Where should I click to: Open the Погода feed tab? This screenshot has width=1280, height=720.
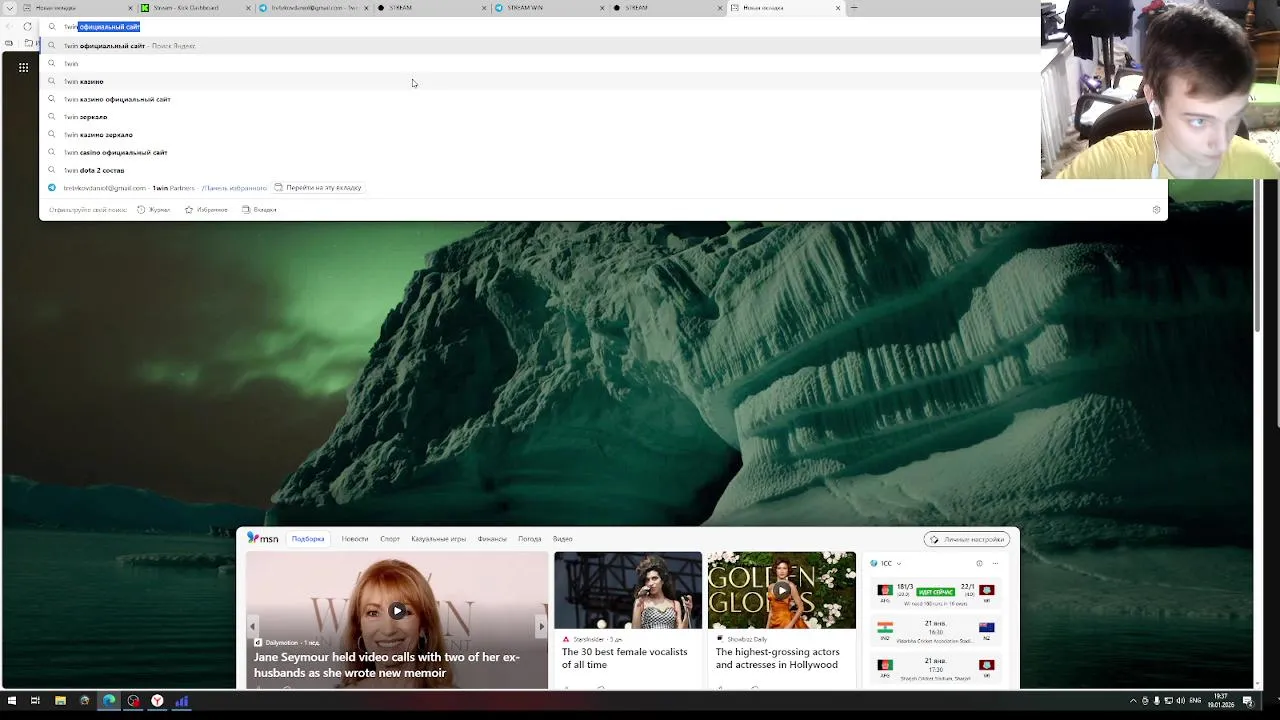[x=530, y=539]
